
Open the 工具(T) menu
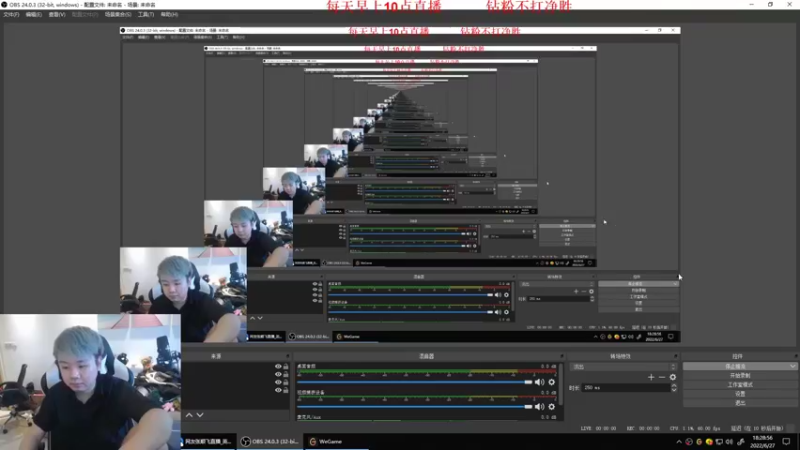point(146,14)
